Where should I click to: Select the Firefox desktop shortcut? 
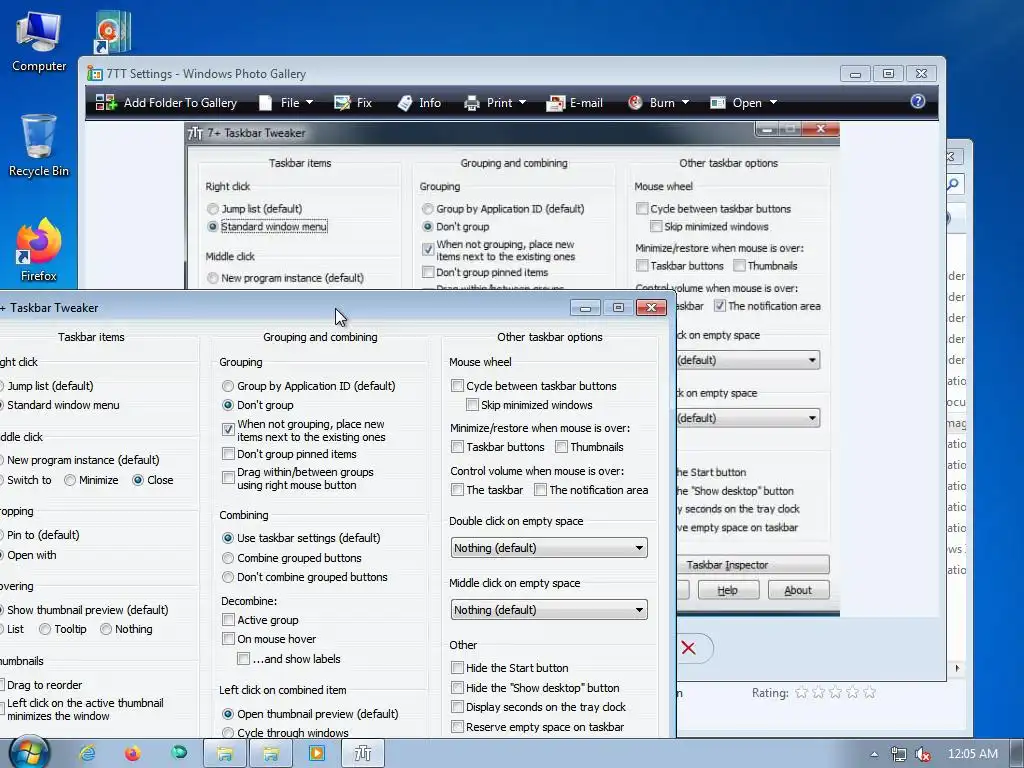tap(39, 249)
